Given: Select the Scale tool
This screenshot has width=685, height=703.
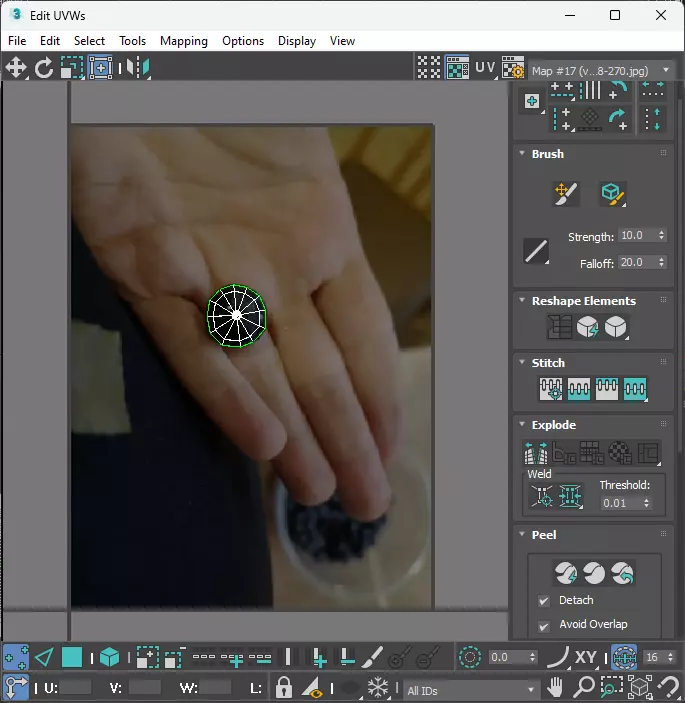Looking at the screenshot, I should [72, 68].
